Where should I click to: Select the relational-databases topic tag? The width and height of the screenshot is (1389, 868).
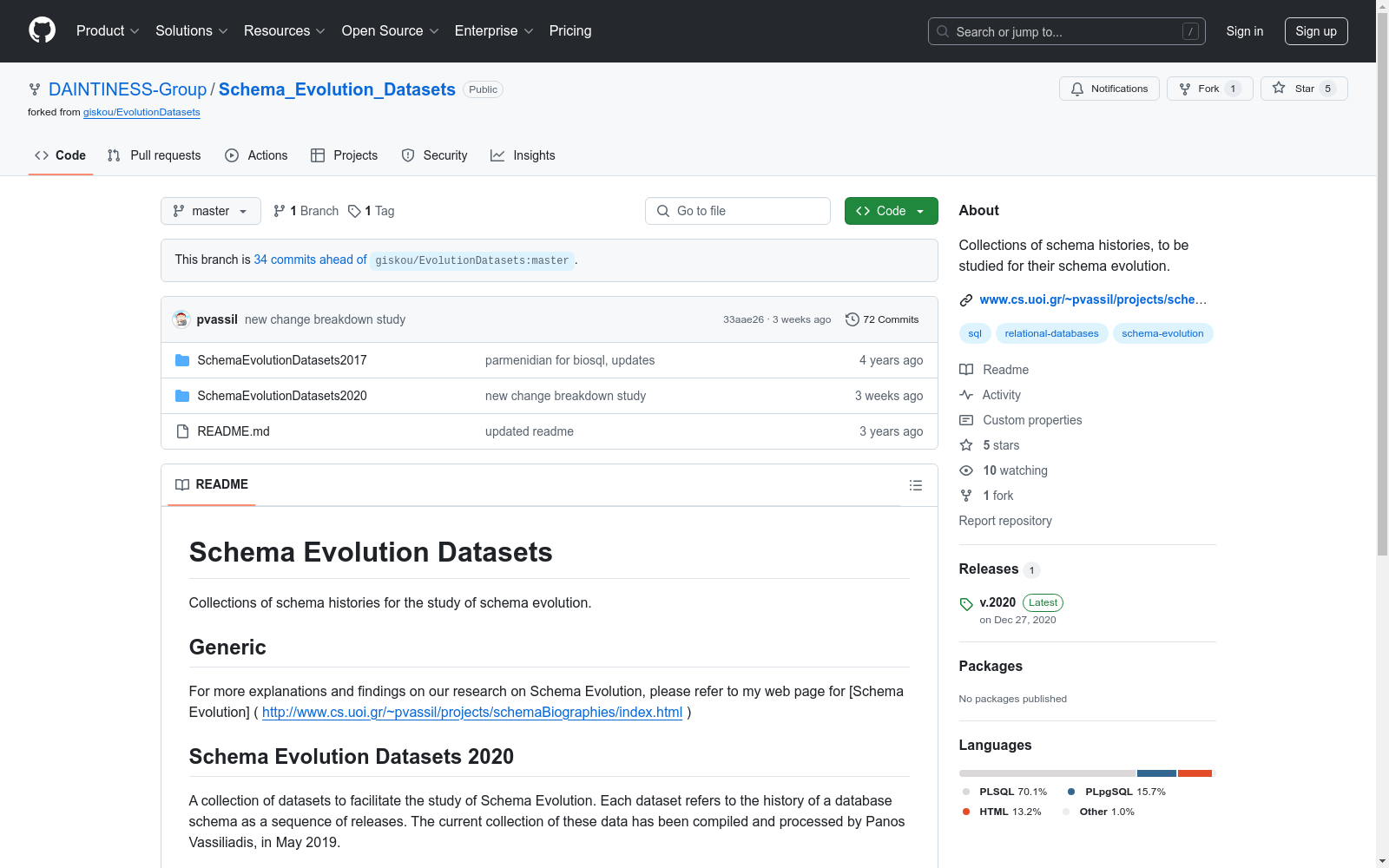pos(1051,333)
